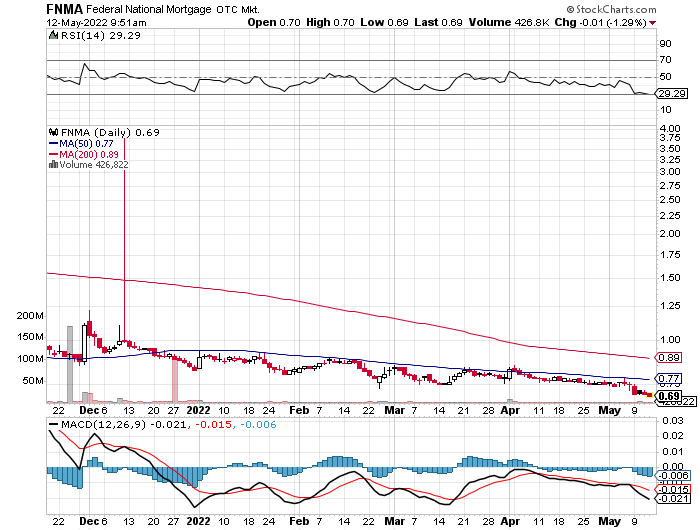Click the black MACD line swatch
The width and height of the screenshot is (700, 530).
53,424
